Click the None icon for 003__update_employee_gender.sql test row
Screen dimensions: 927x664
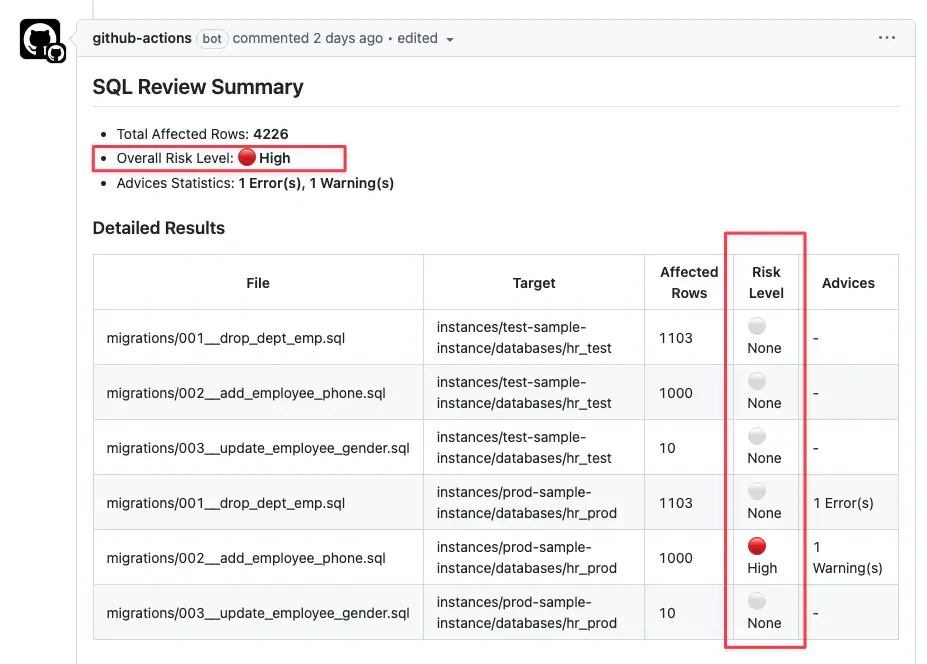pos(757,435)
